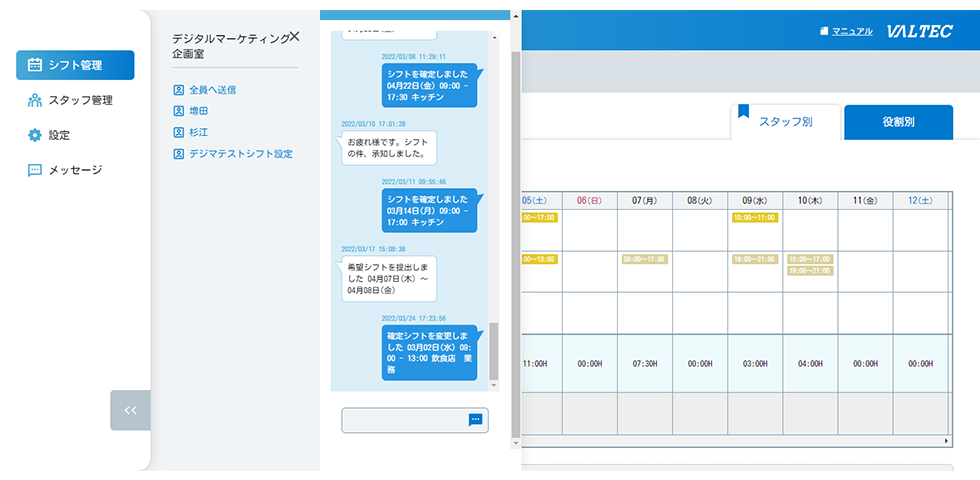Click the person icon beside 杉江
This screenshot has width=980, height=480.
click(x=179, y=132)
